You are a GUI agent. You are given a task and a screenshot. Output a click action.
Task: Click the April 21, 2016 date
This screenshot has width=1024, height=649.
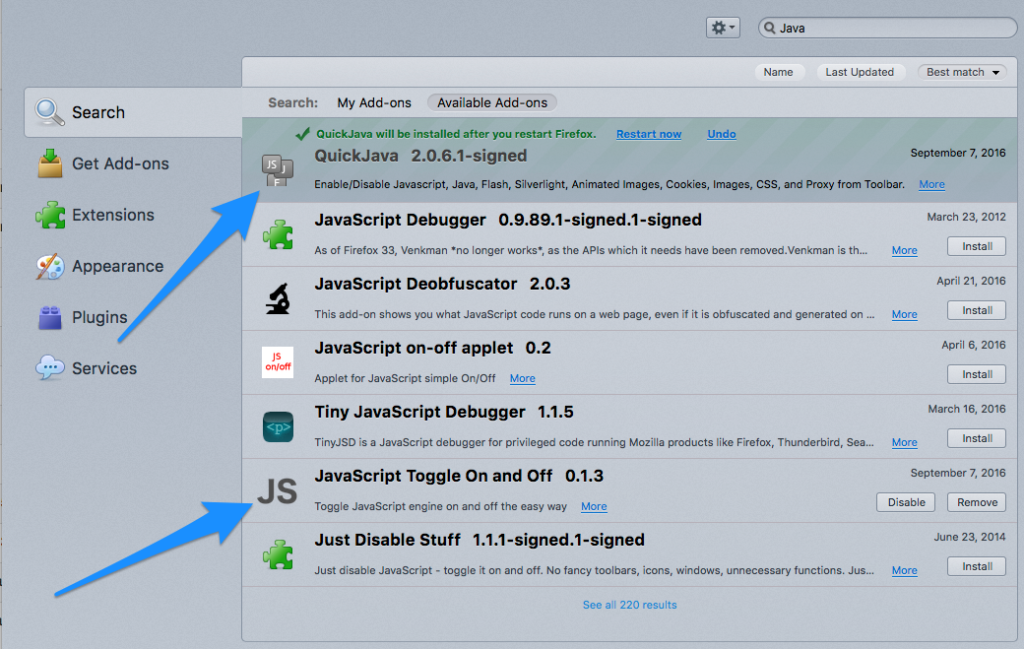(970, 281)
